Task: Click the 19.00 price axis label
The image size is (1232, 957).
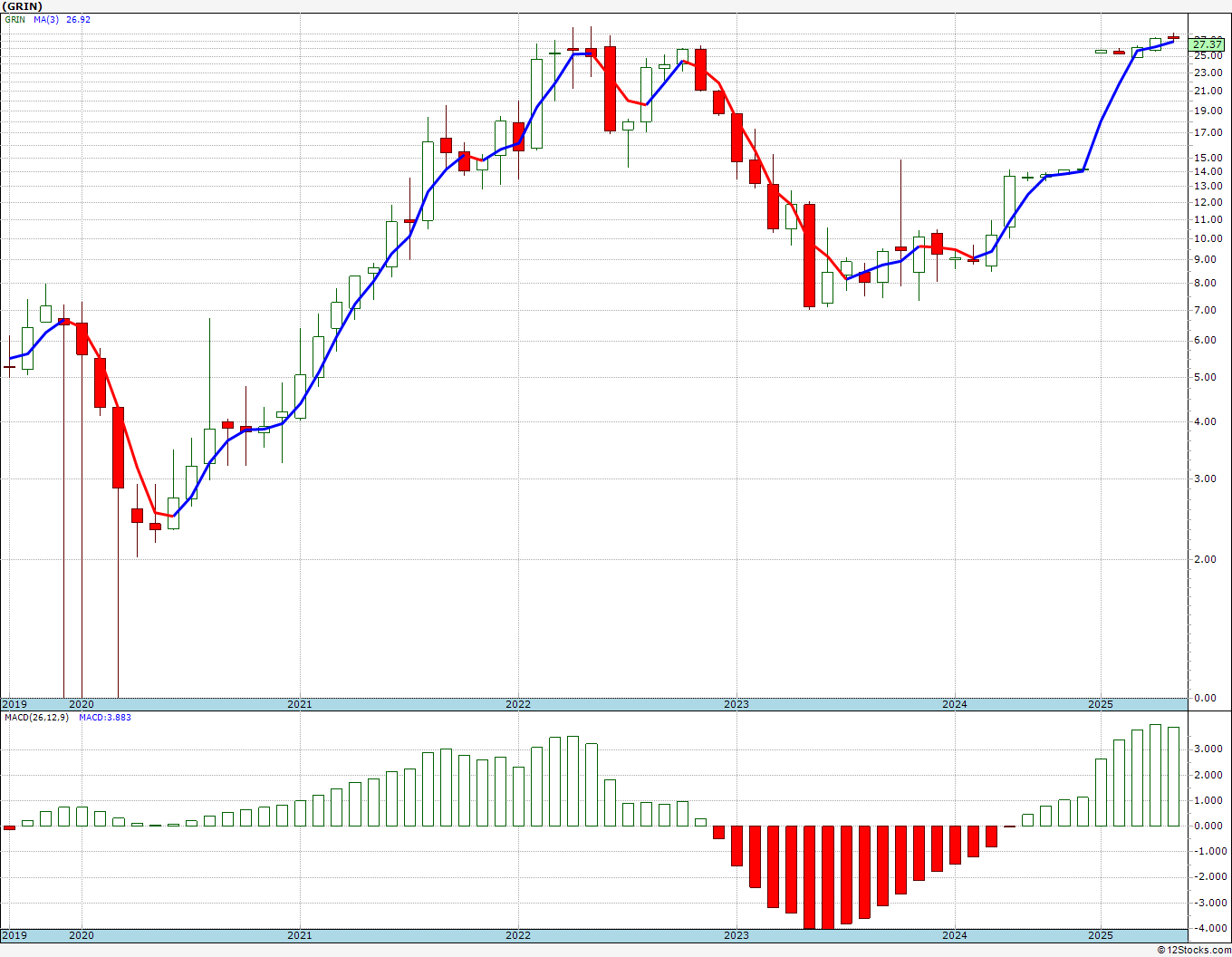Action: point(1207,111)
